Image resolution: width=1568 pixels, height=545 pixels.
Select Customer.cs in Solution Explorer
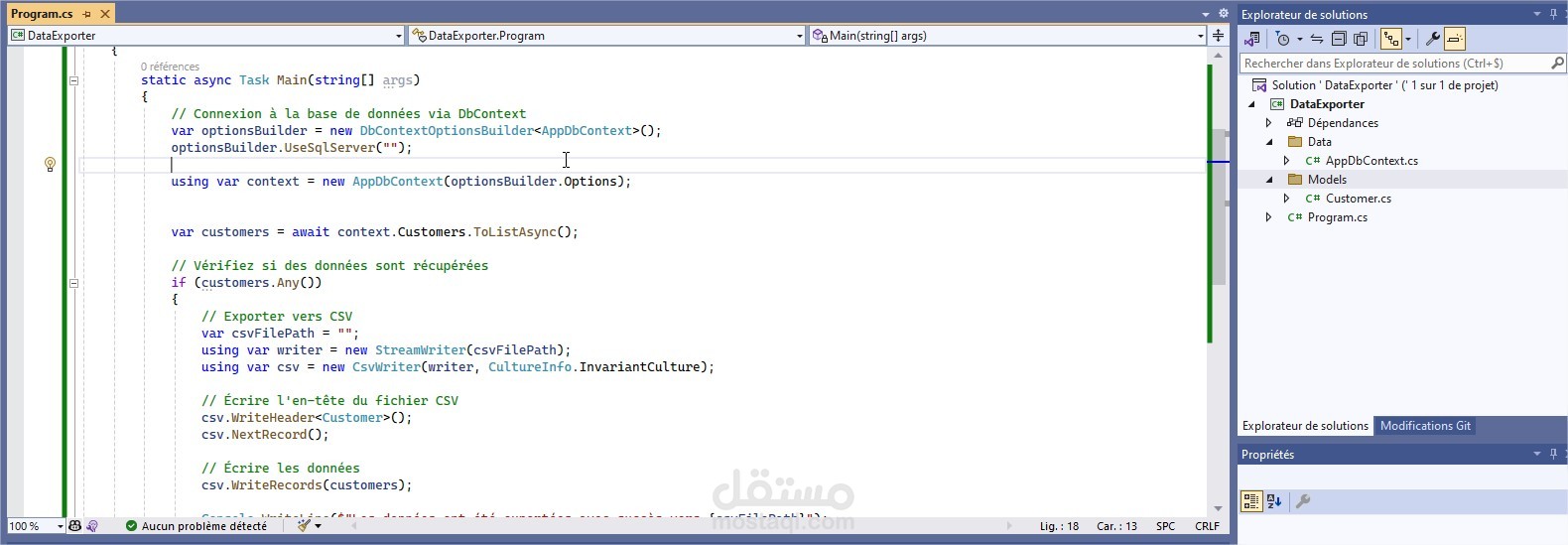(1359, 199)
